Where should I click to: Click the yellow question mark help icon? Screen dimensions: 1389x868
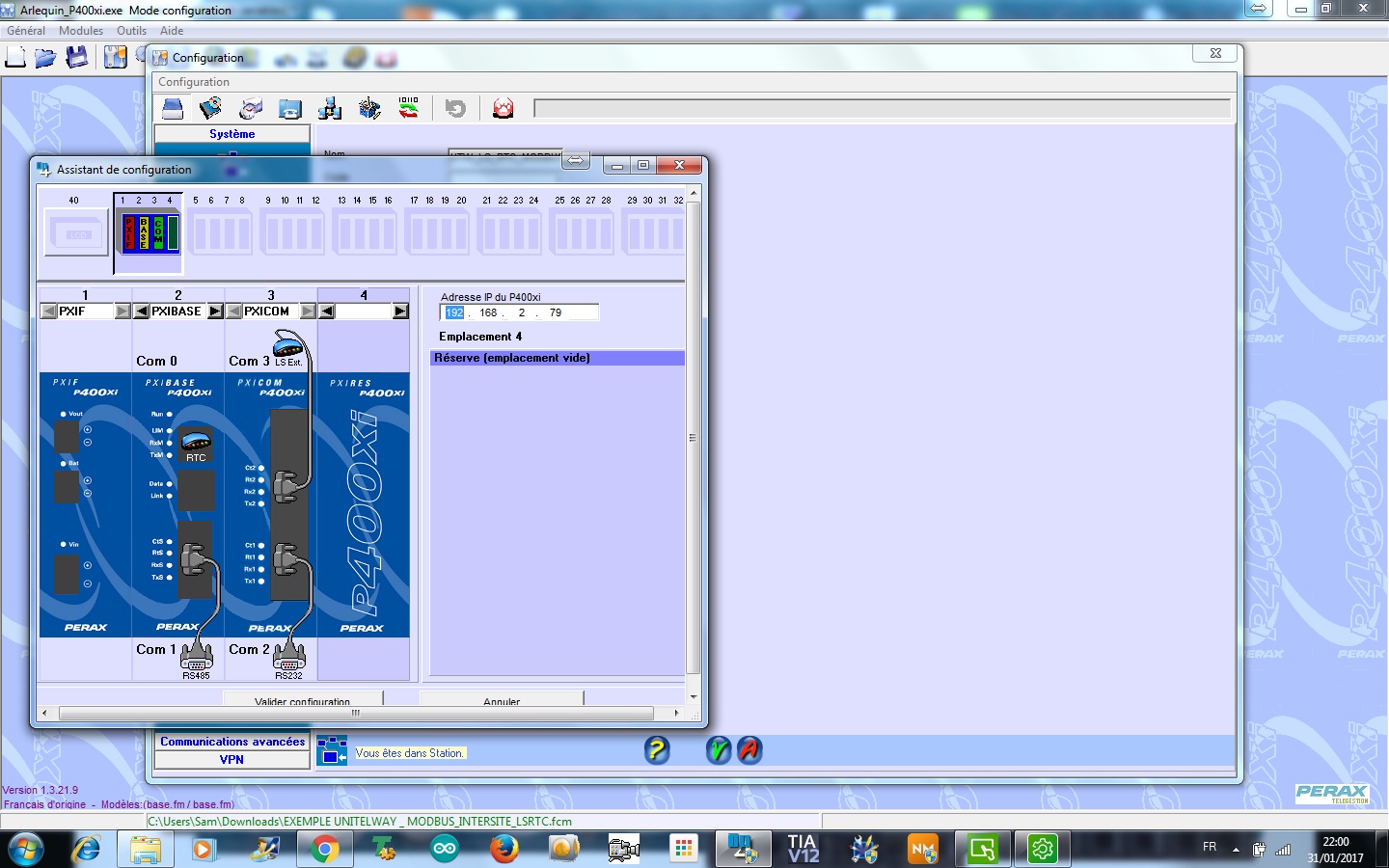(657, 749)
